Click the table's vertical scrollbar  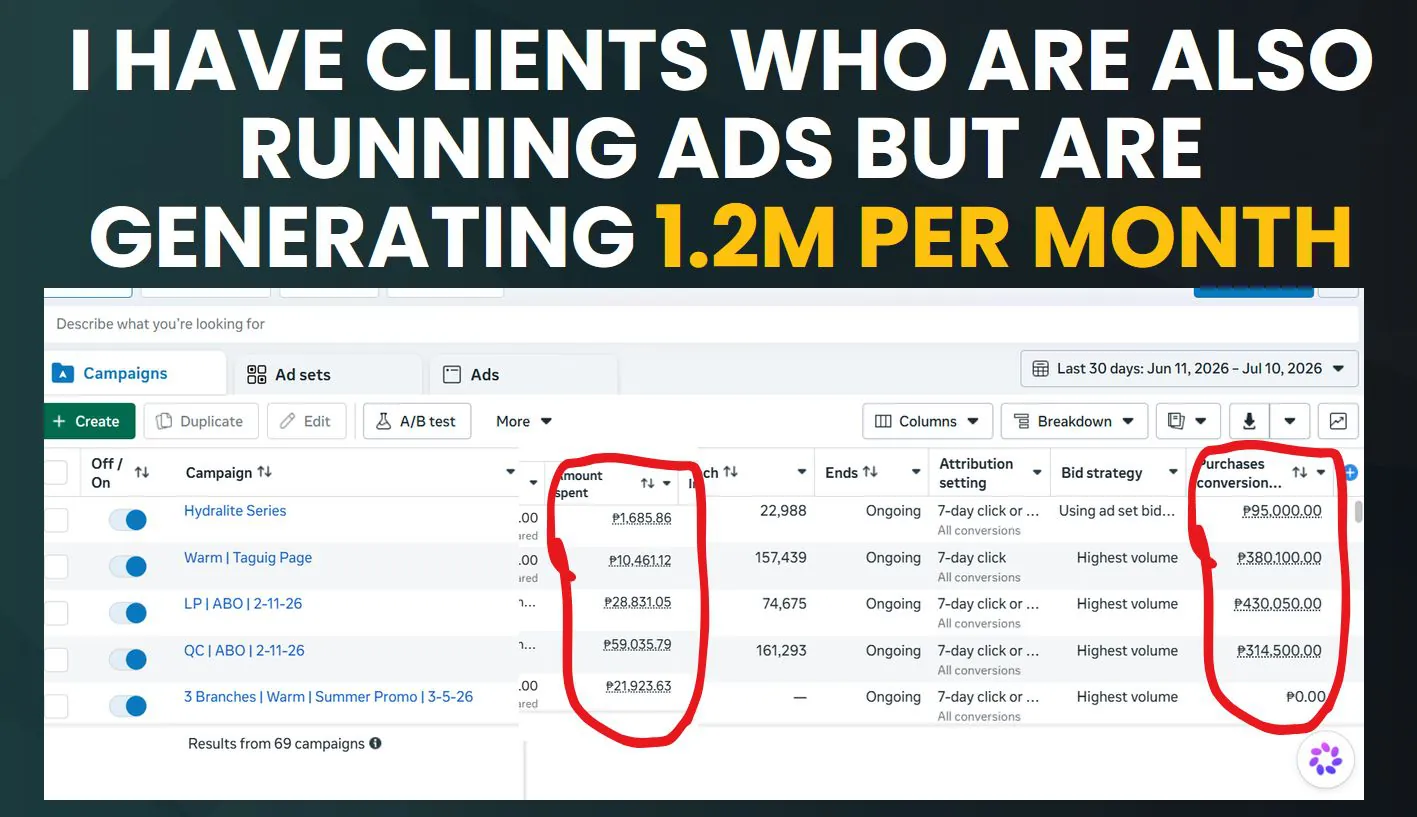coord(1357,512)
